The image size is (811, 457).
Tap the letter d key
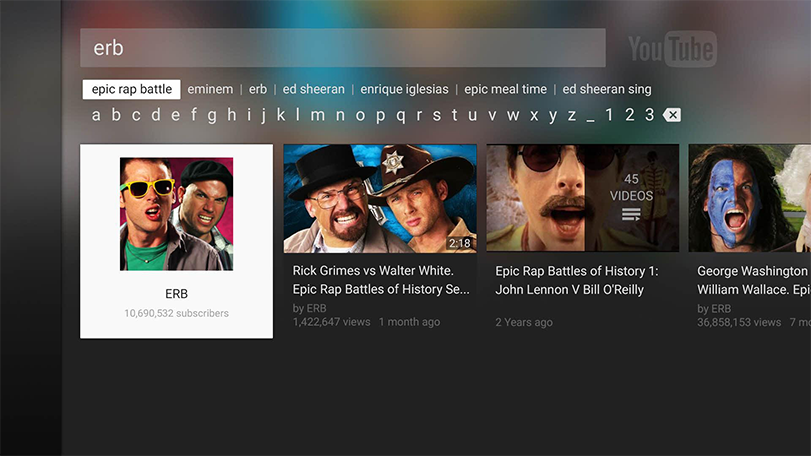click(x=156, y=114)
